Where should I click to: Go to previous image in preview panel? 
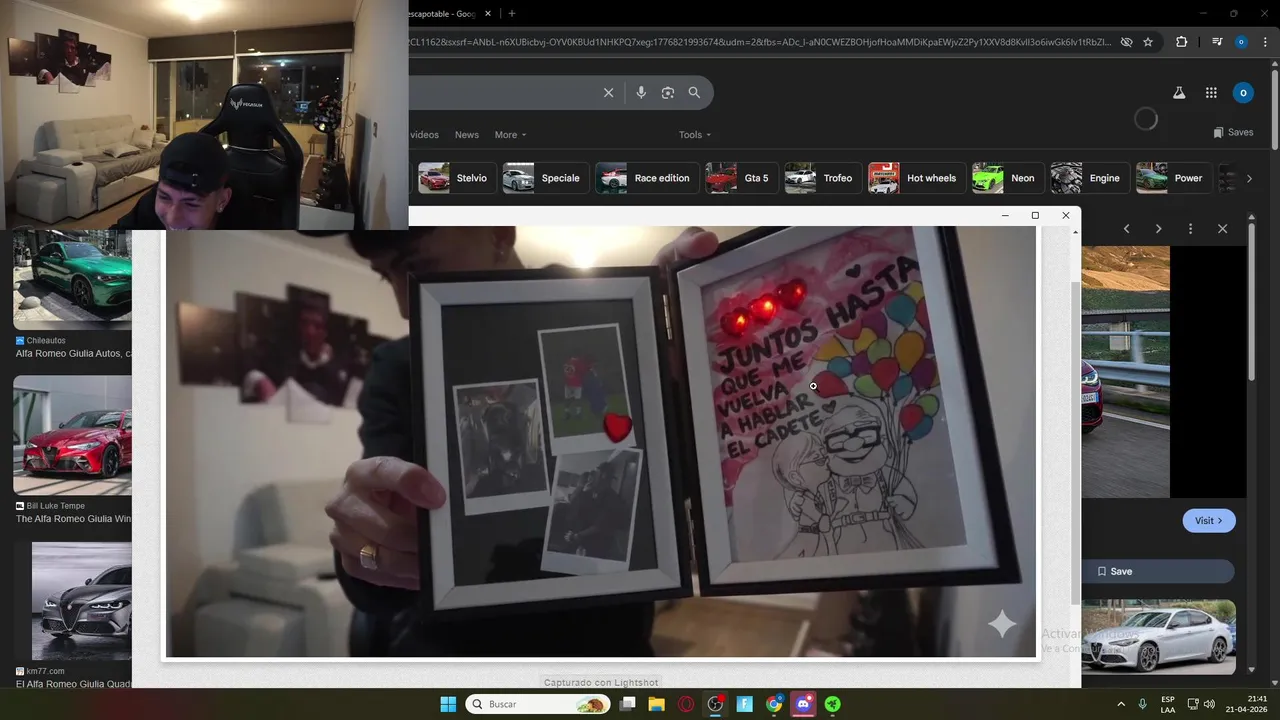point(1127,229)
